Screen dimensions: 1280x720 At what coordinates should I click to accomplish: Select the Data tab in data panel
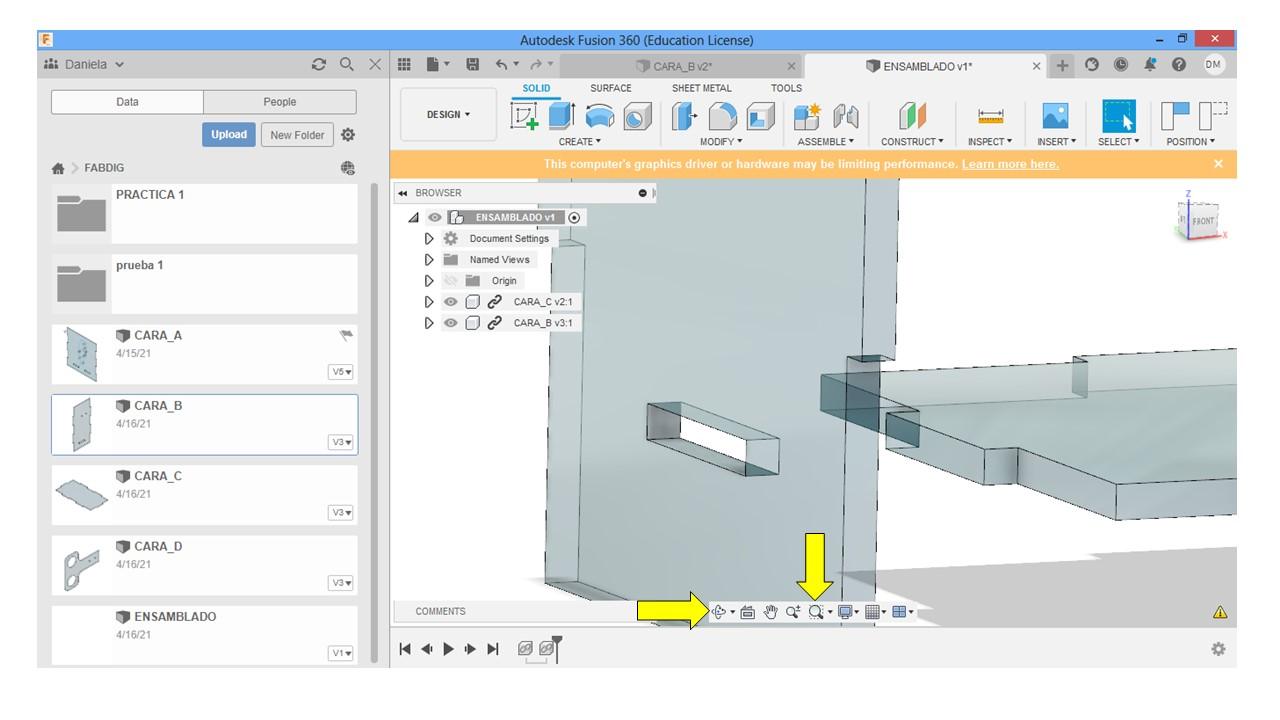tap(127, 102)
